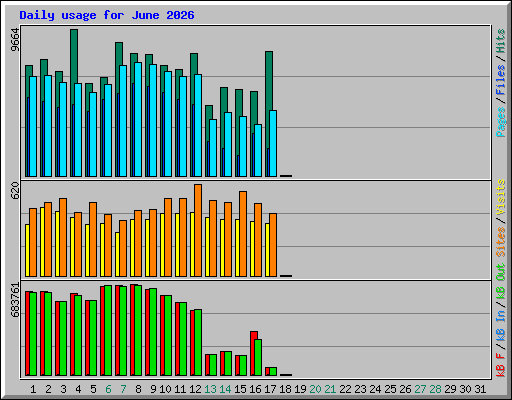
Task: Click the kB In legend label
Action: [501, 327]
